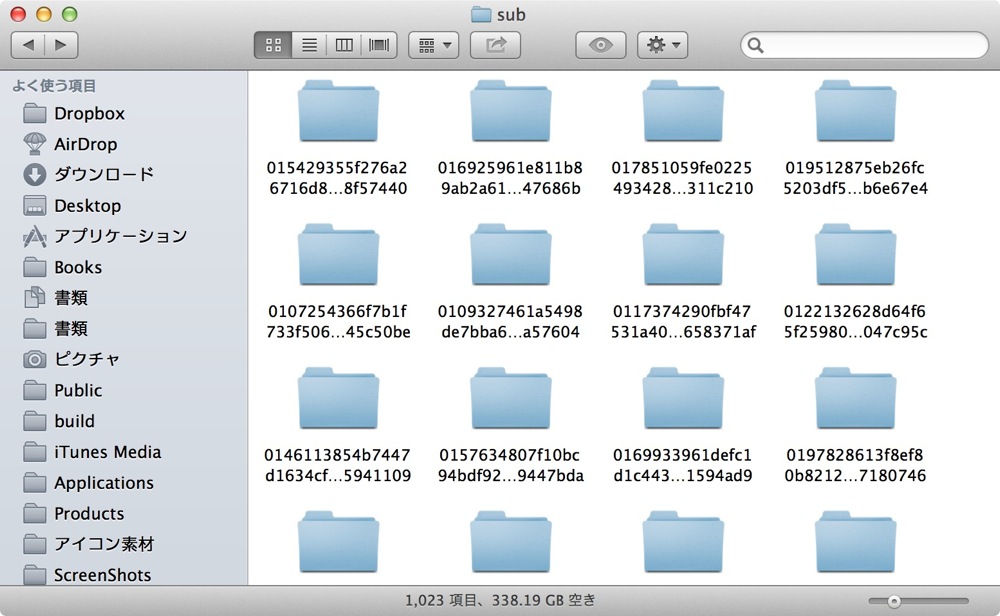1000x616 pixels.
Task: Click the folder name 0109327461a5498 de7bba6…a57604
Action: pyautogui.click(x=510, y=321)
